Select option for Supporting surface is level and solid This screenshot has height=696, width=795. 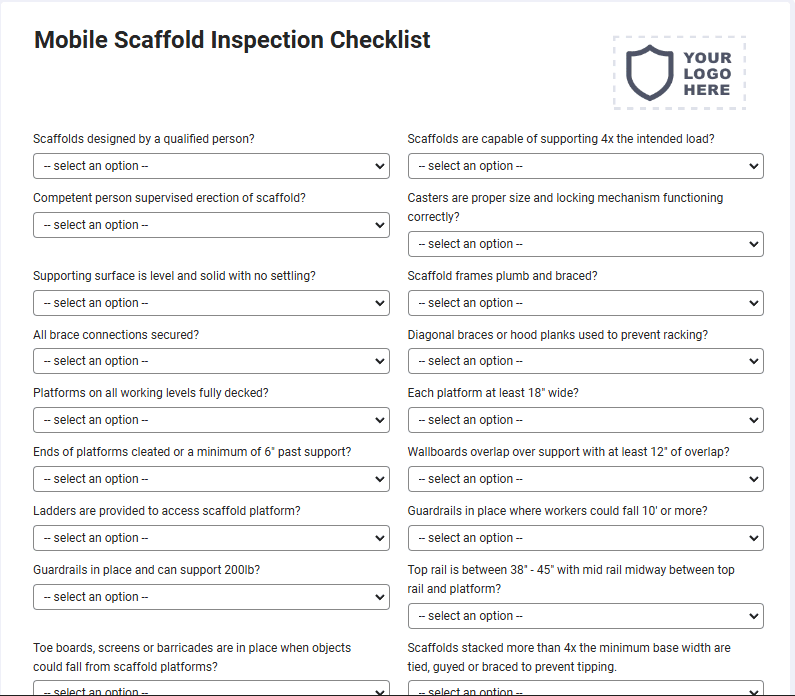pyautogui.click(x=211, y=303)
